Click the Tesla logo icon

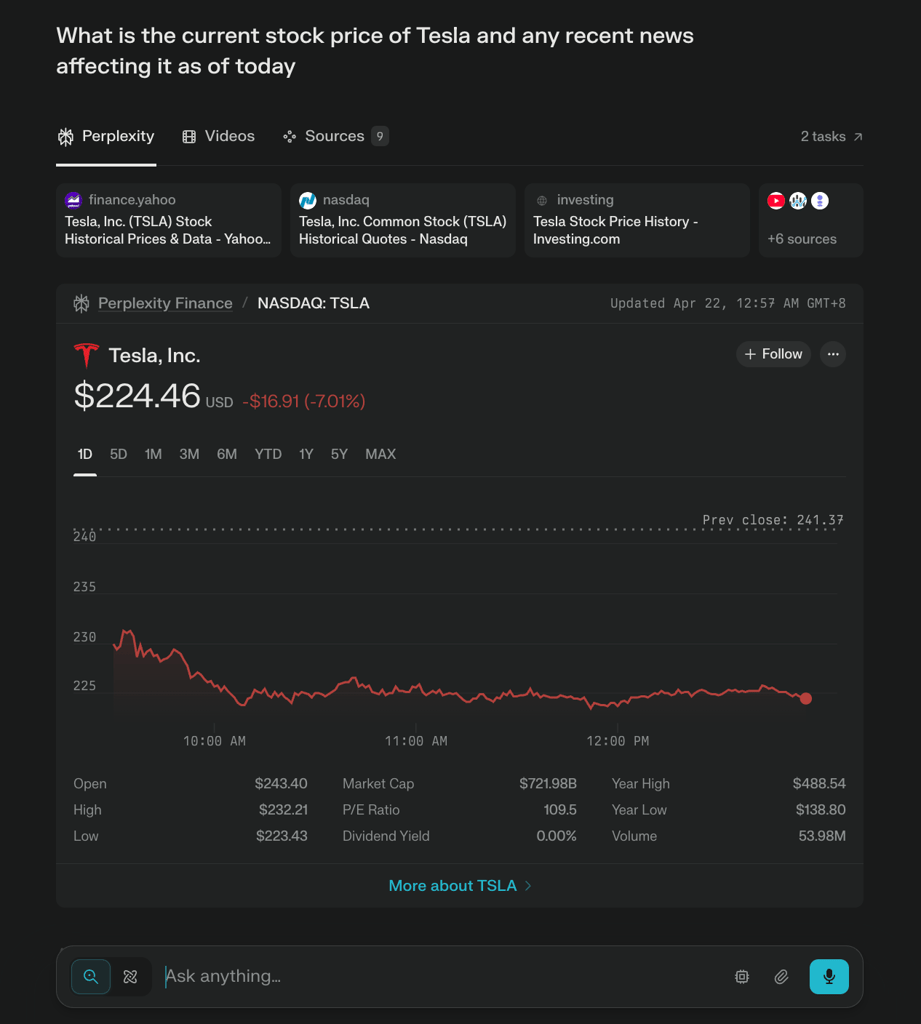(x=86, y=355)
